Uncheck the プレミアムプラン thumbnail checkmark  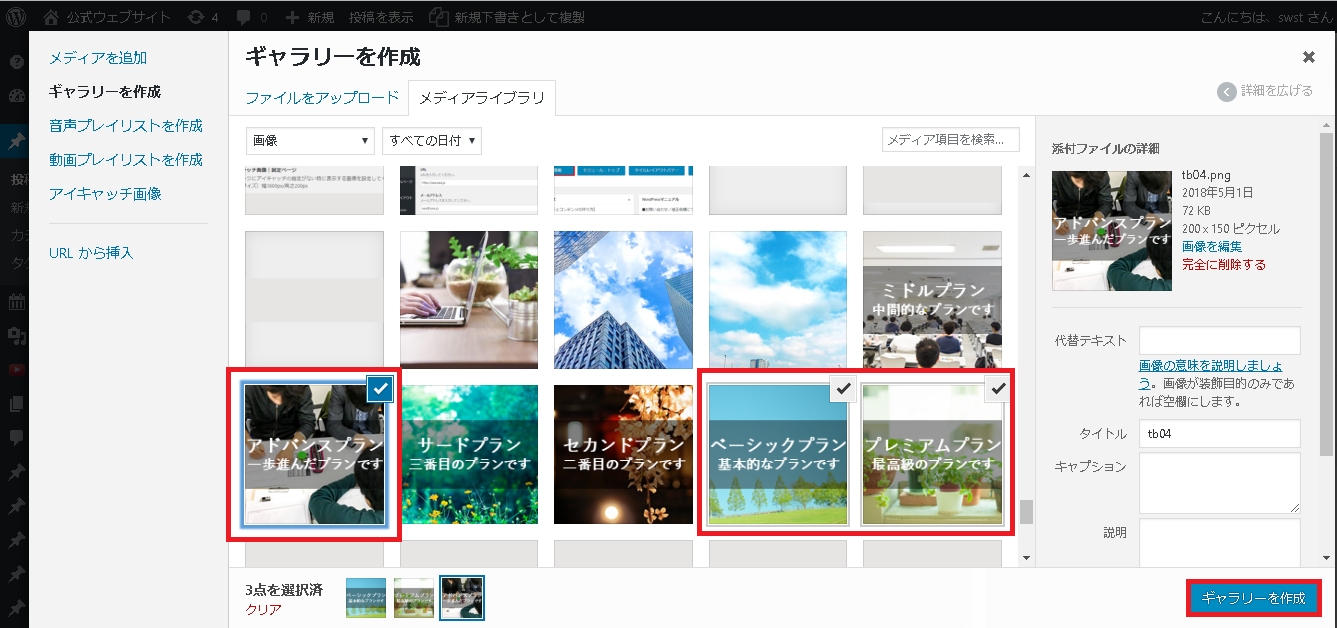(997, 389)
